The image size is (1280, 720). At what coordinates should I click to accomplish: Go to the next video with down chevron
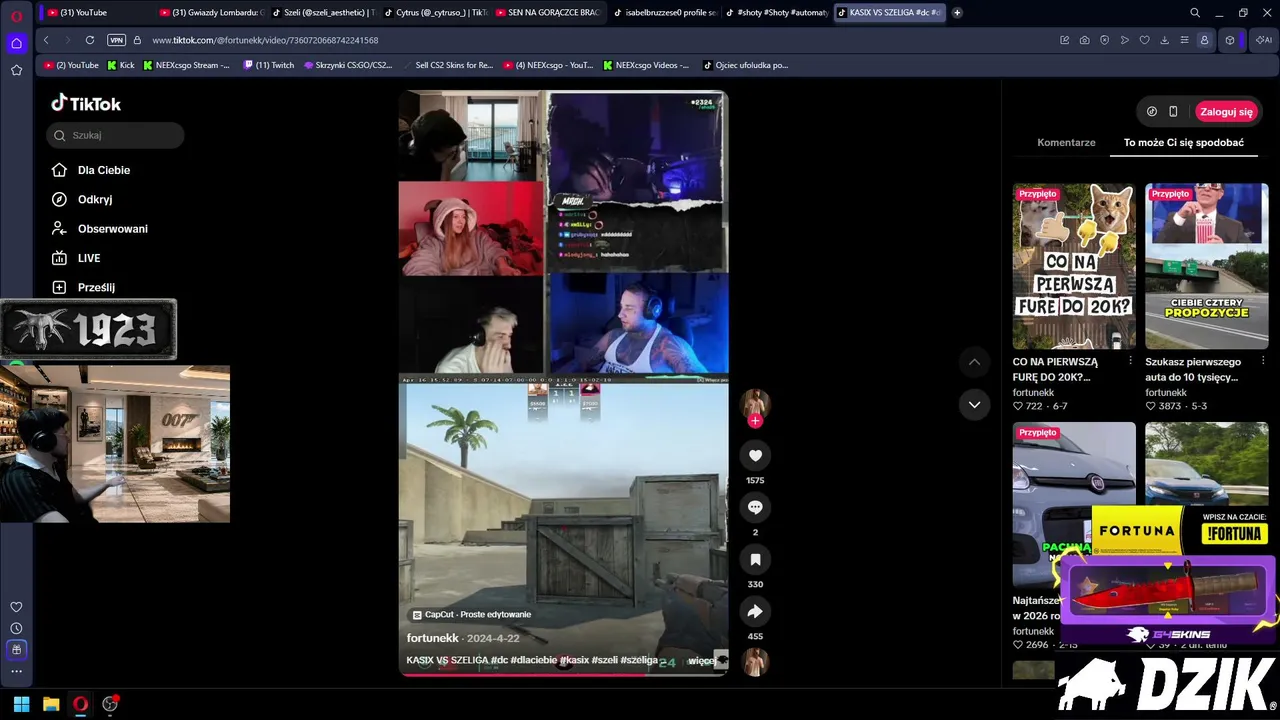pyautogui.click(x=974, y=404)
